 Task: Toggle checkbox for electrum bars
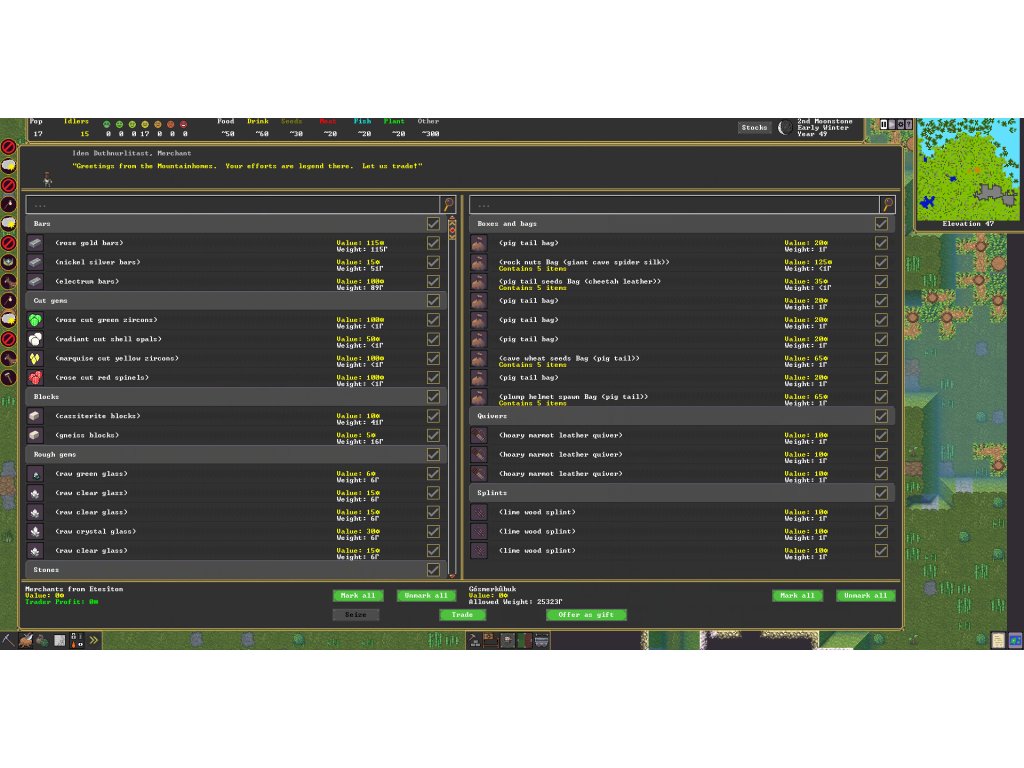(x=433, y=282)
